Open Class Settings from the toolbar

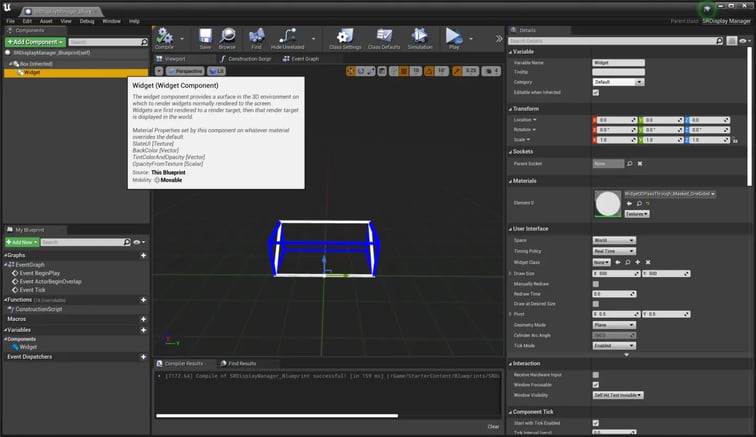point(344,38)
